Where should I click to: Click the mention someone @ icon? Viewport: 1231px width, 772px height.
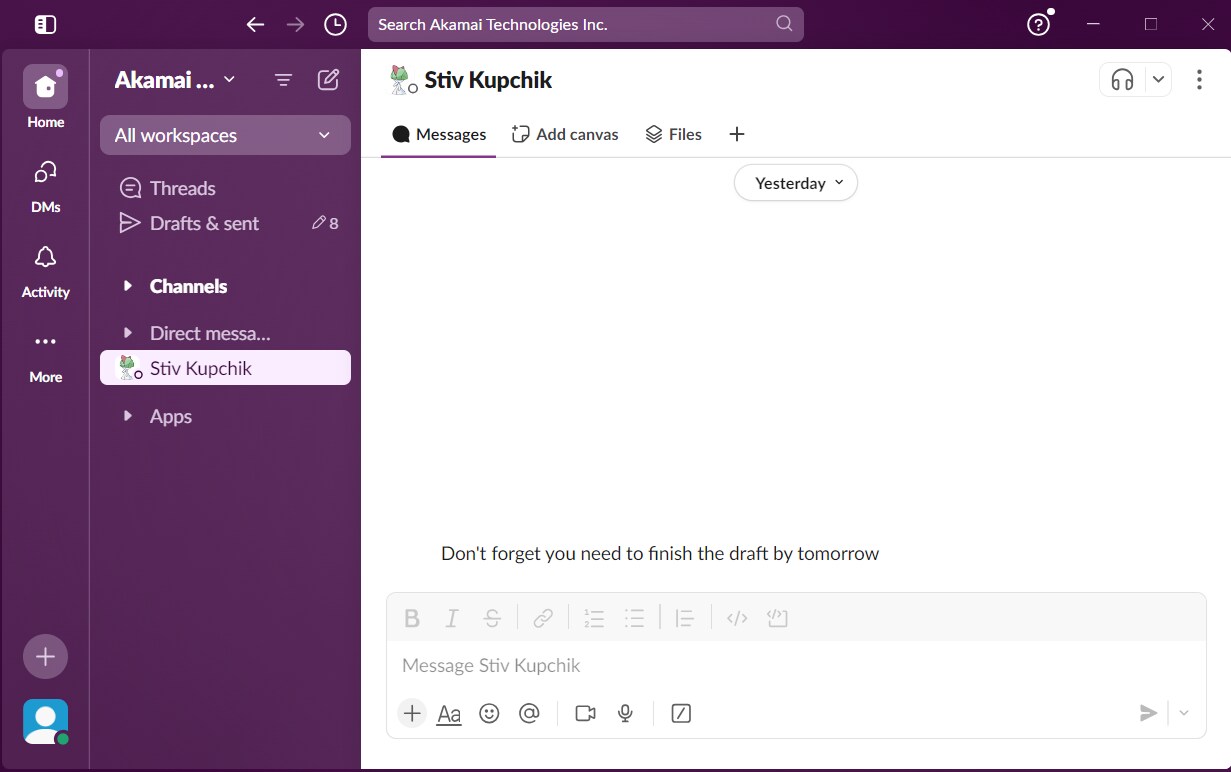tap(529, 713)
